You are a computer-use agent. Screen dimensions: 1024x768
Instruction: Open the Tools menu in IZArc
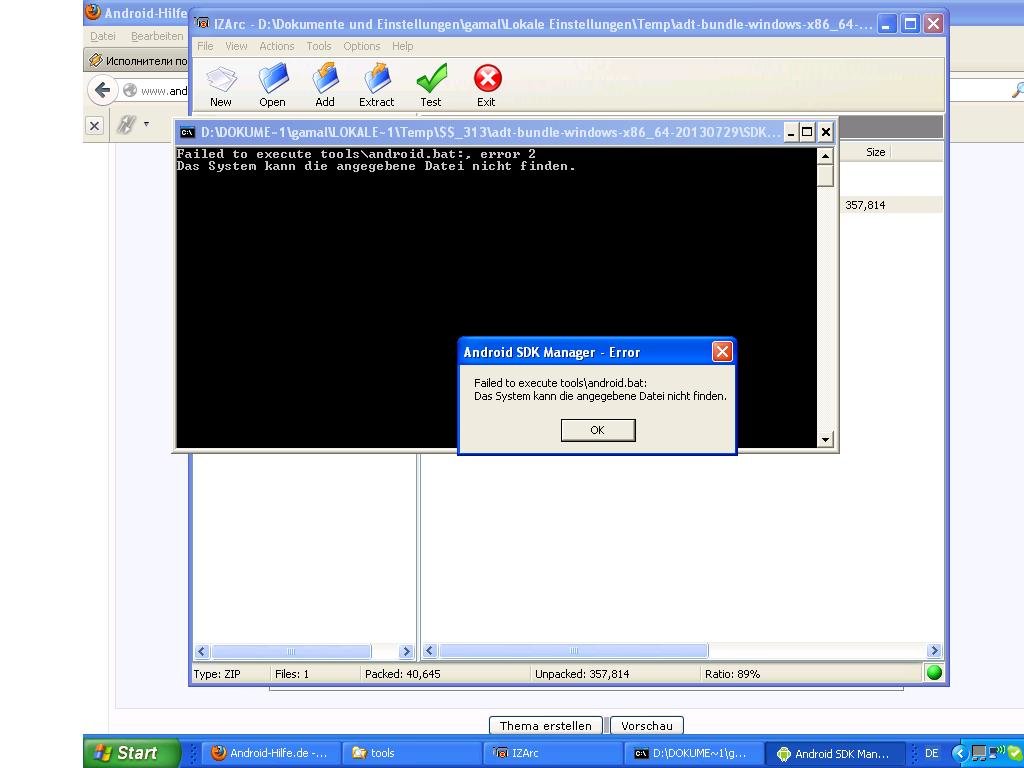click(319, 46)
